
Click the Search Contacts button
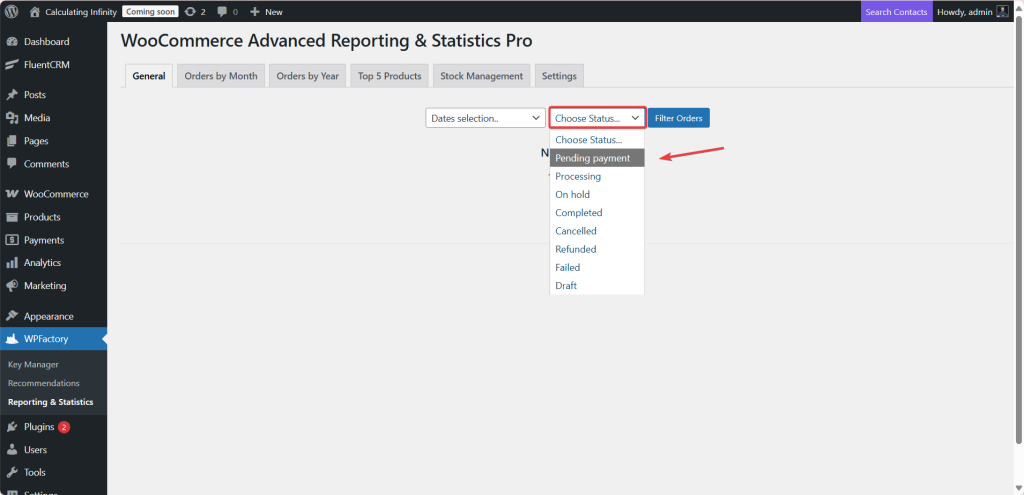(896, 12)
